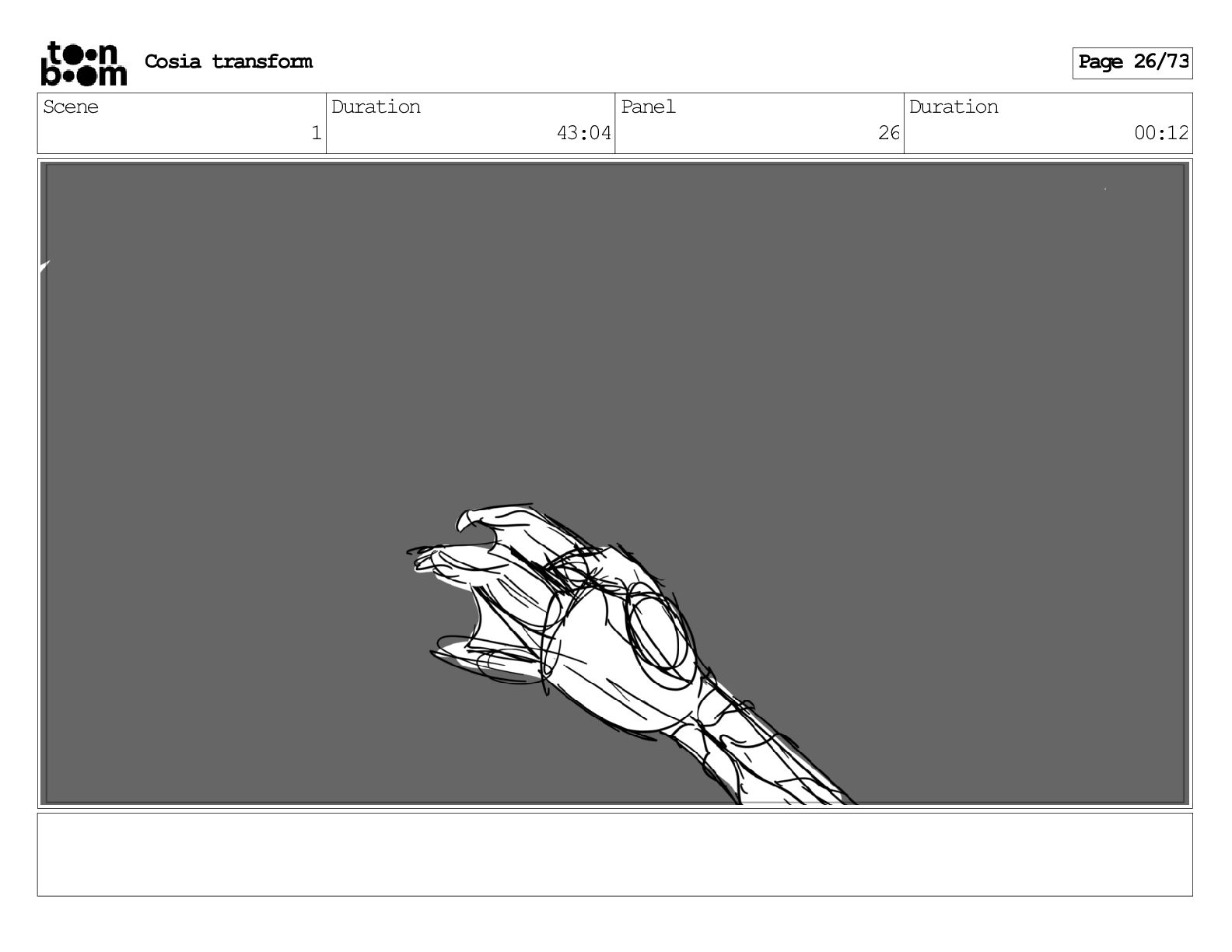Select panel number '26' value
Viewport: 1232px width, 952px height.
click(x=889, y=133)
